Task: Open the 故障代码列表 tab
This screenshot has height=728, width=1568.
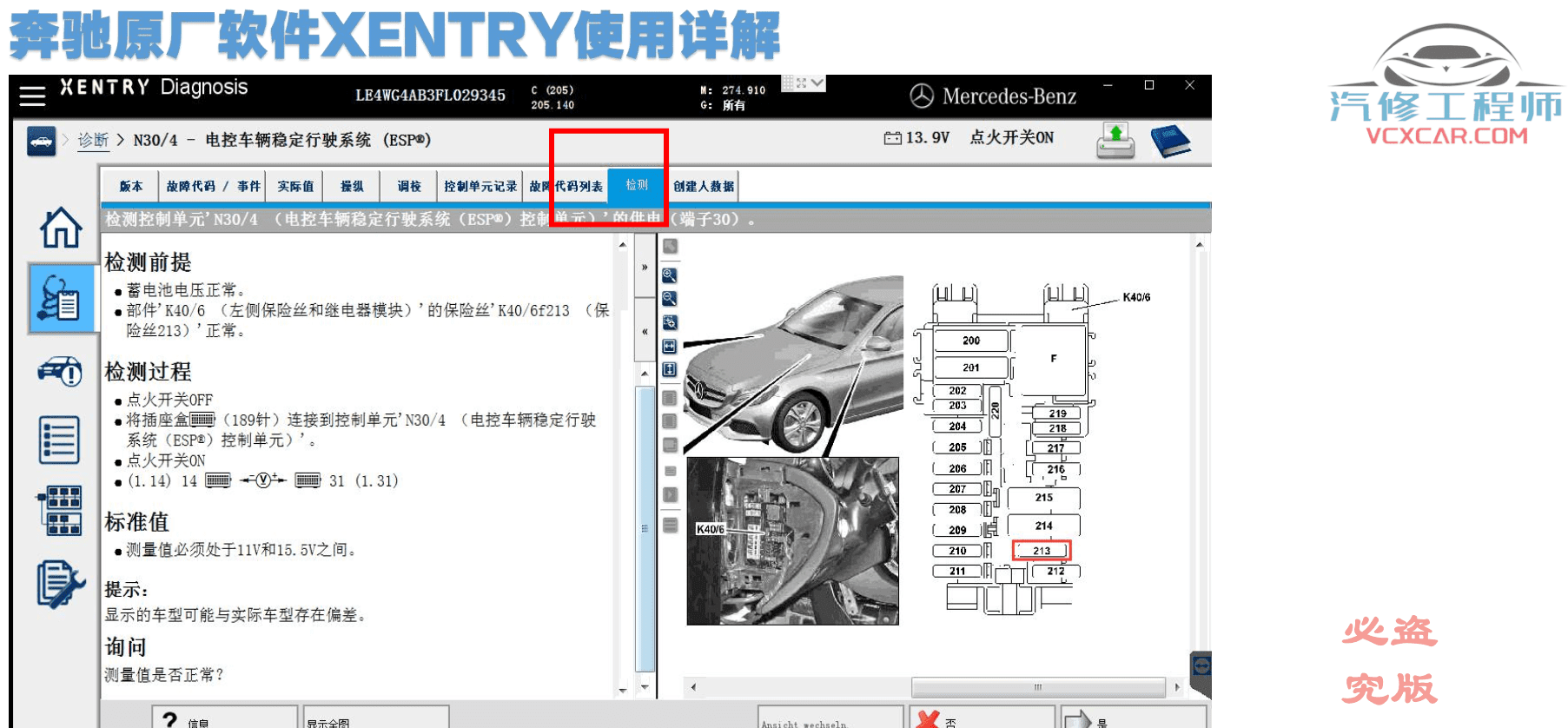Action: pos(566,186)
